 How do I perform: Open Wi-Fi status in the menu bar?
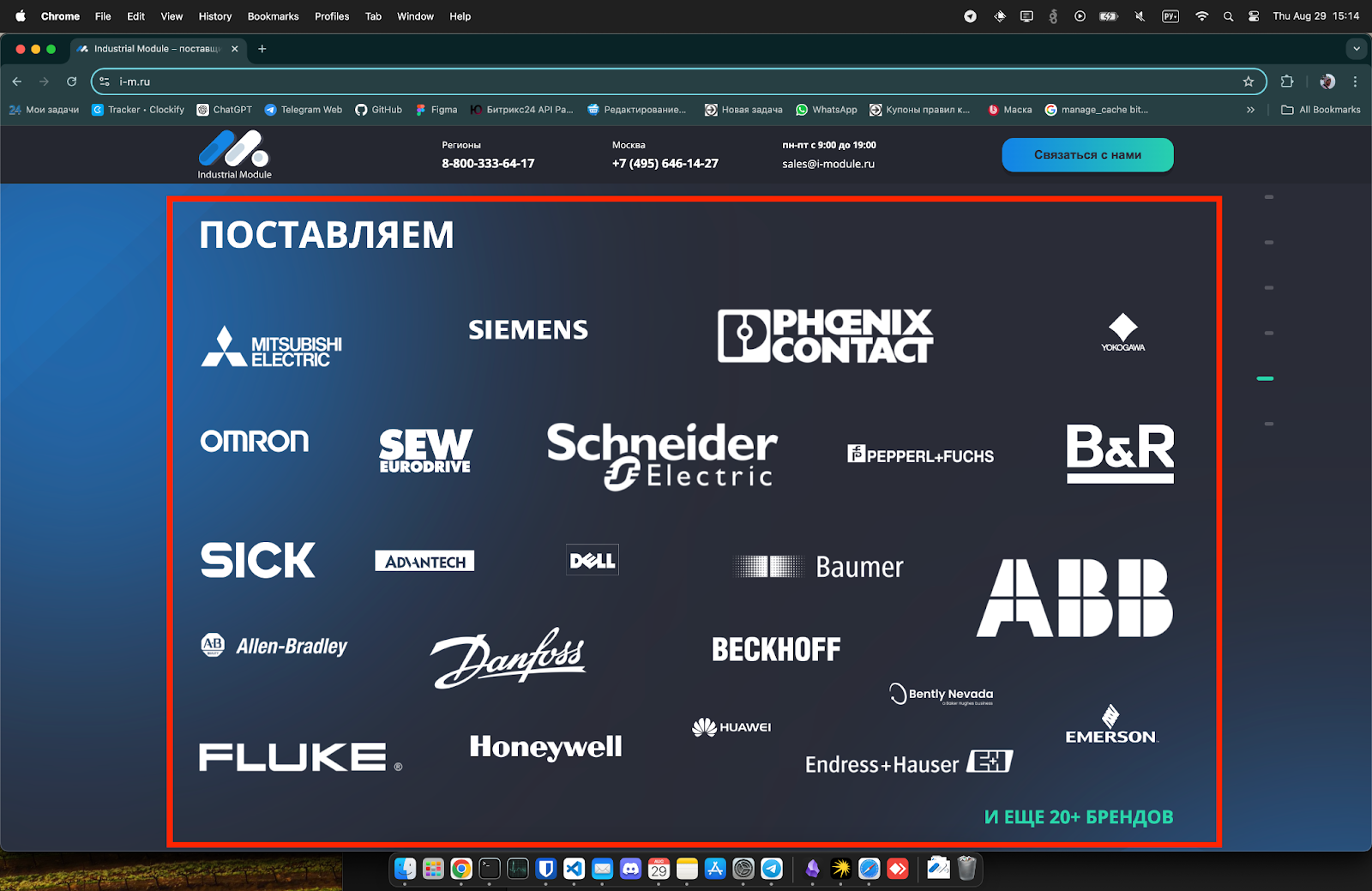1201,16
